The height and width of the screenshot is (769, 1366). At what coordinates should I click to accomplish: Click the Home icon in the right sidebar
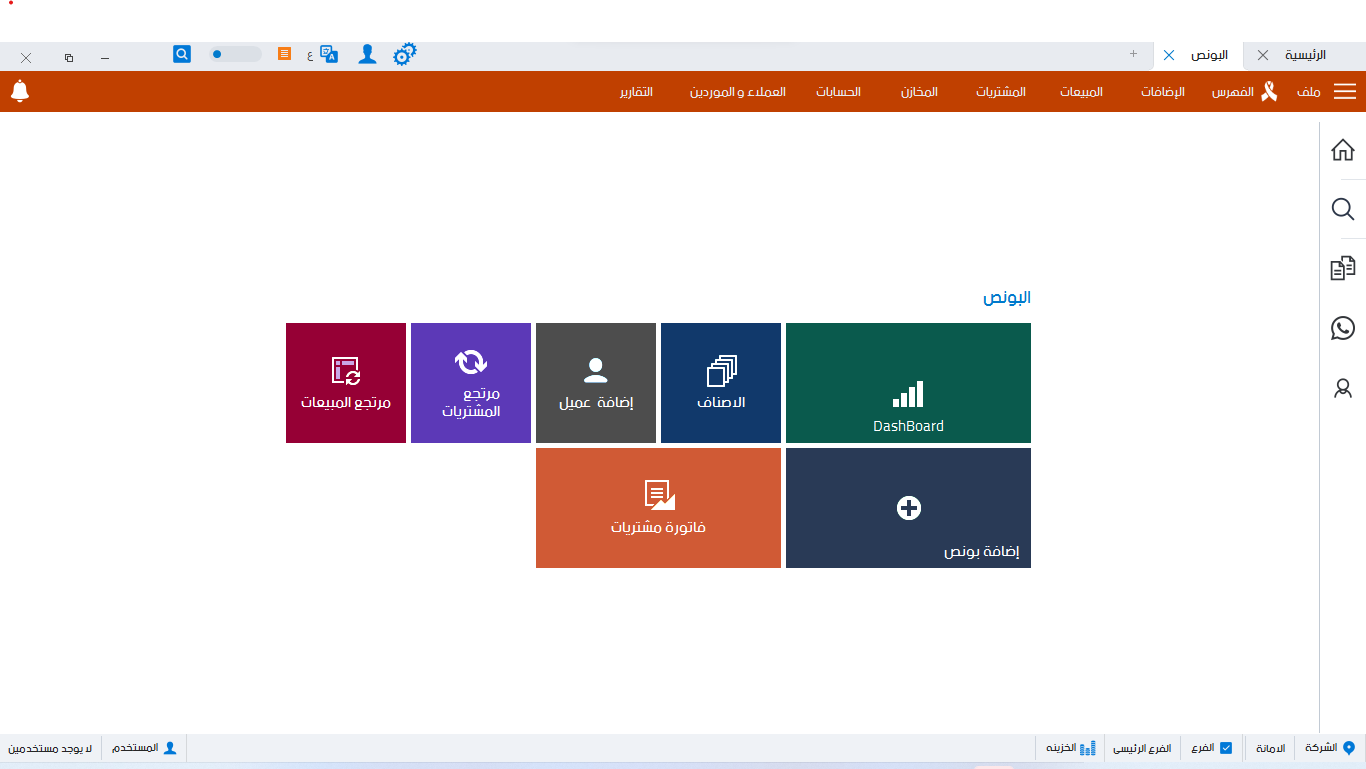1342,149
